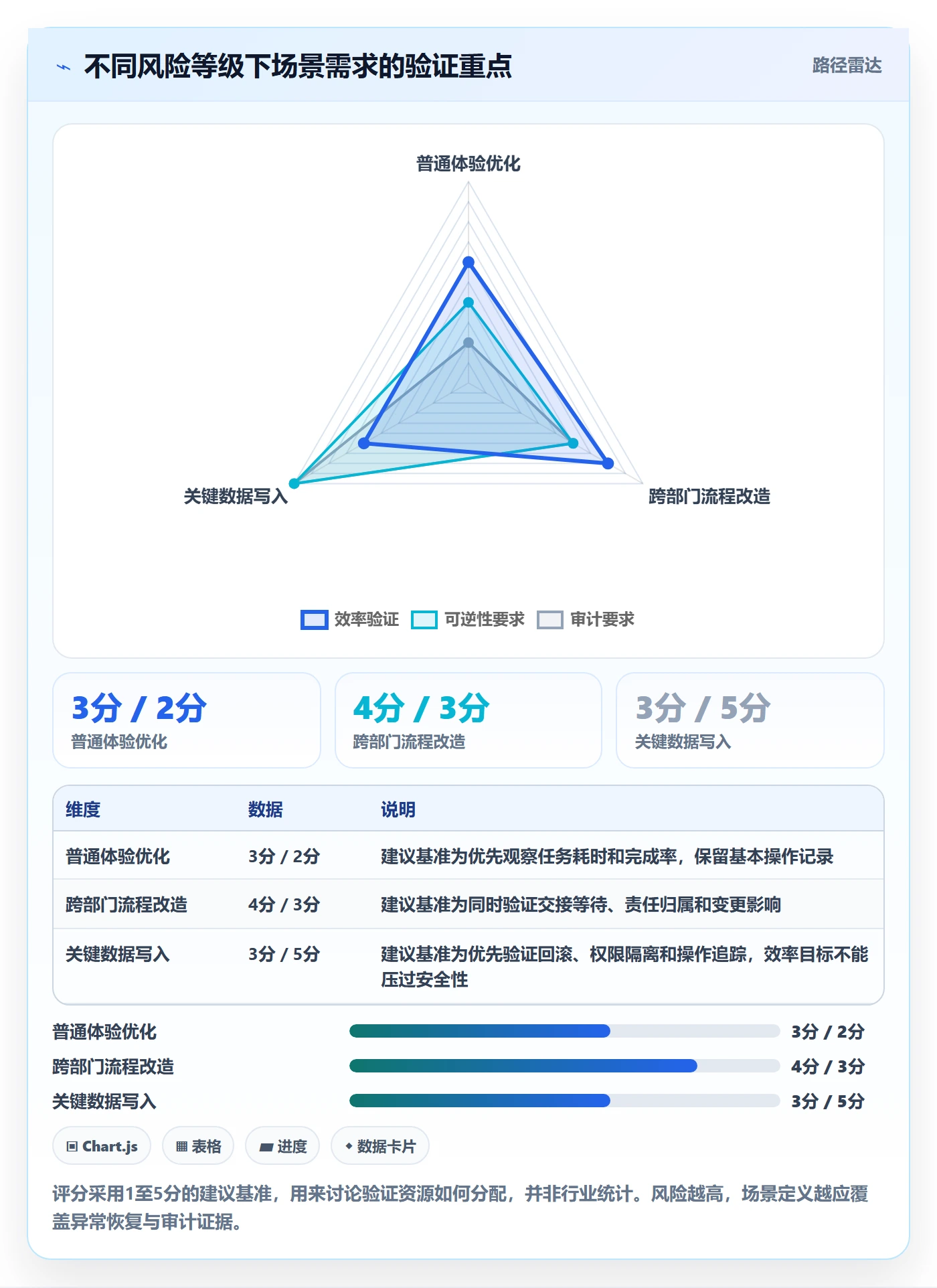This screenshot has width=937, height=1288.
Task: Select the blue 效率验证 point on 普通体验优化 axis
Action: click(x=468, y=262)
